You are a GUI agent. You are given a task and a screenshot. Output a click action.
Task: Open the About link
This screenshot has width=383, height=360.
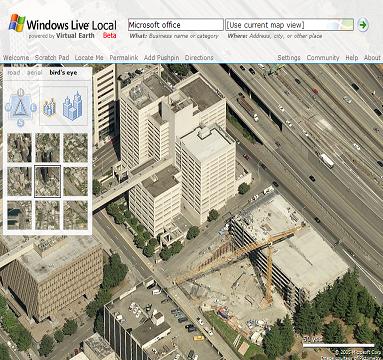point(372,58)
